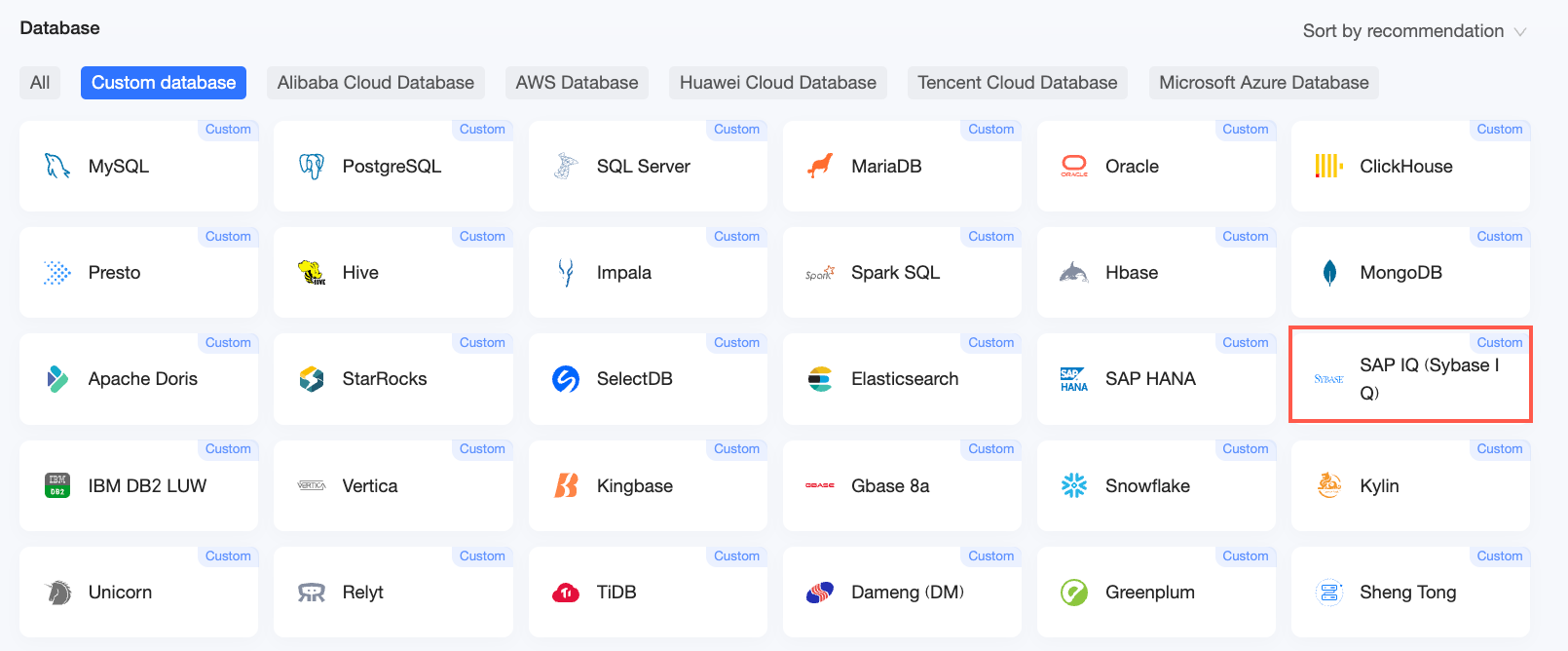Choose the MySQL label text
Image resolution: width=1568 pixels, height=651 pixels.
[x=119, y=167]
